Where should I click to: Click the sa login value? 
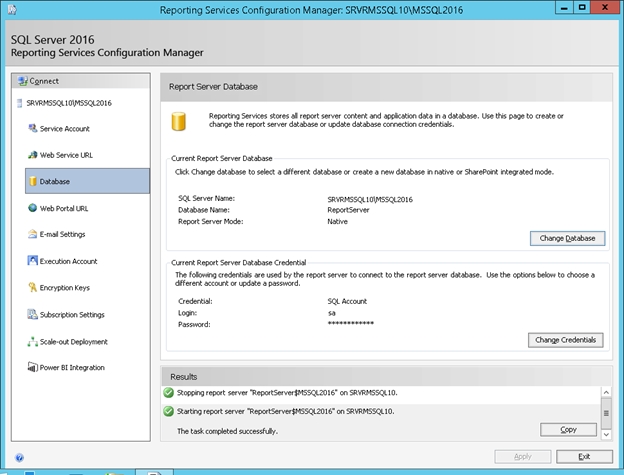(x=332, y=313)
